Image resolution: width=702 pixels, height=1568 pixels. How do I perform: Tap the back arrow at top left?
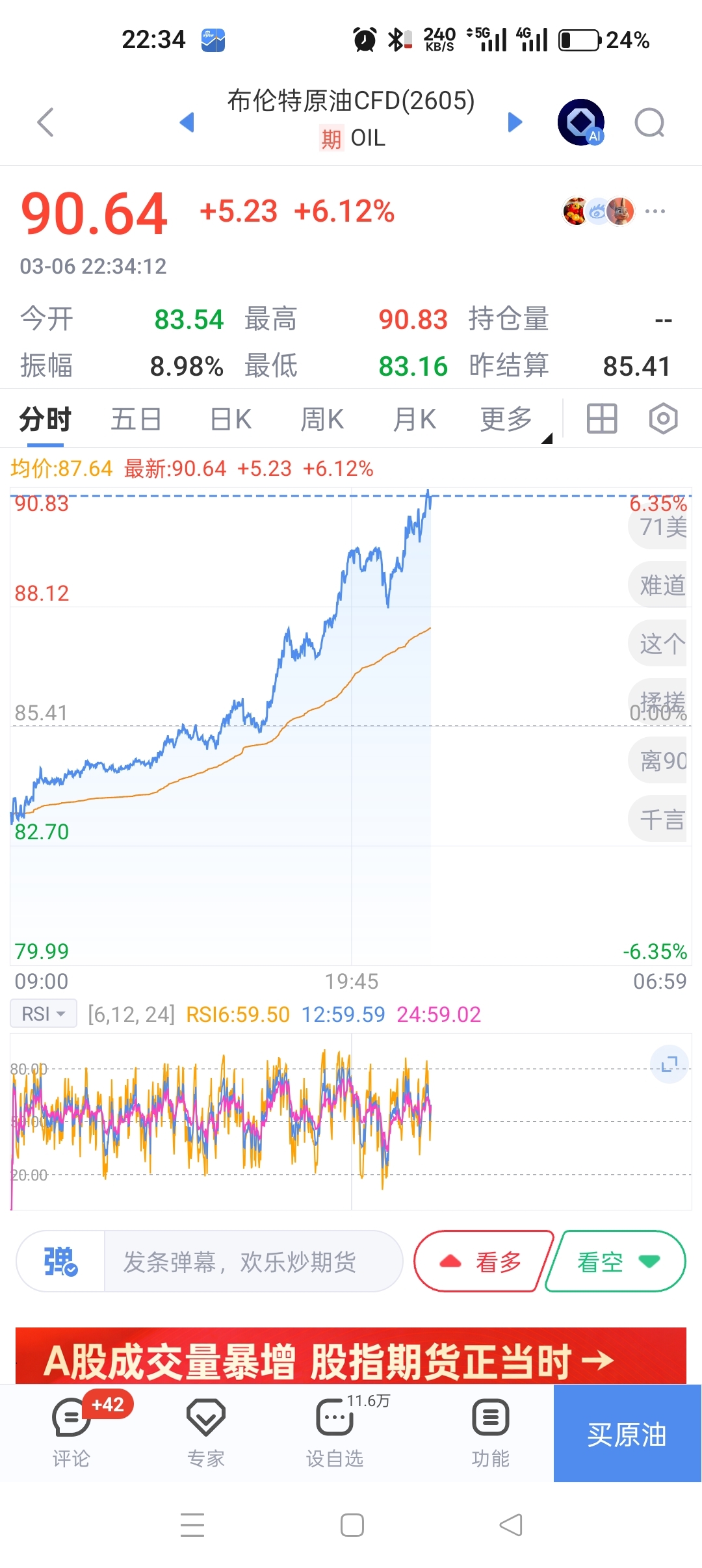(45, 122)
